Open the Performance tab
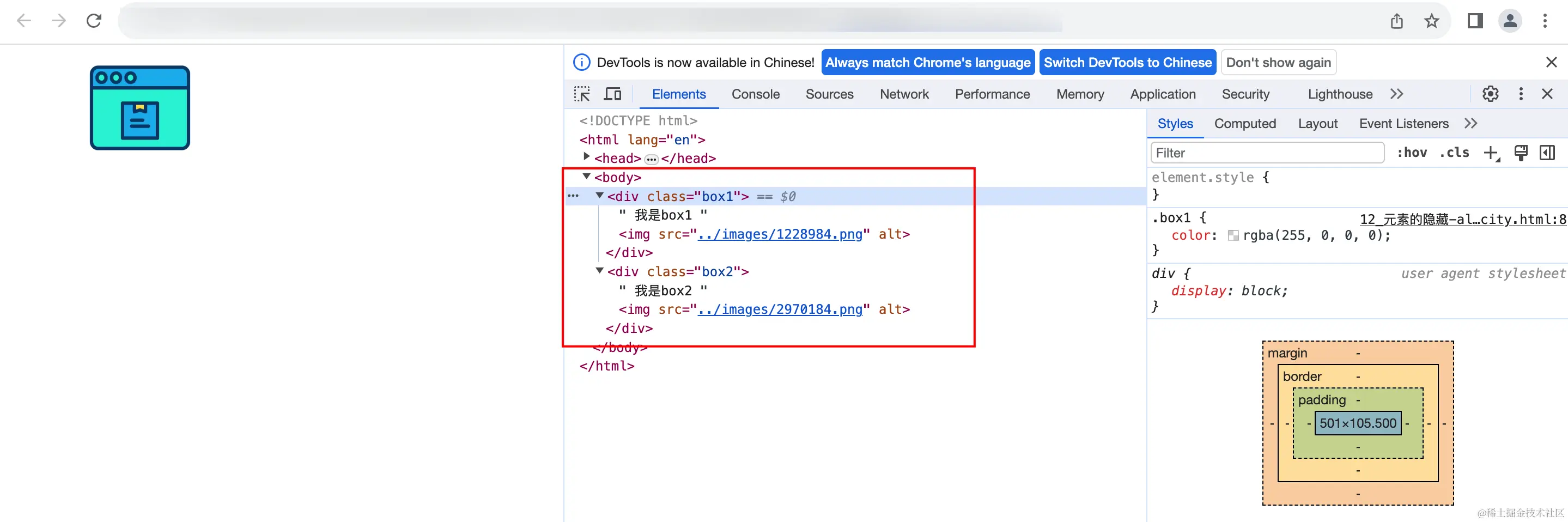This screenshot has height=522, width=1568. (x=992, y=94)
